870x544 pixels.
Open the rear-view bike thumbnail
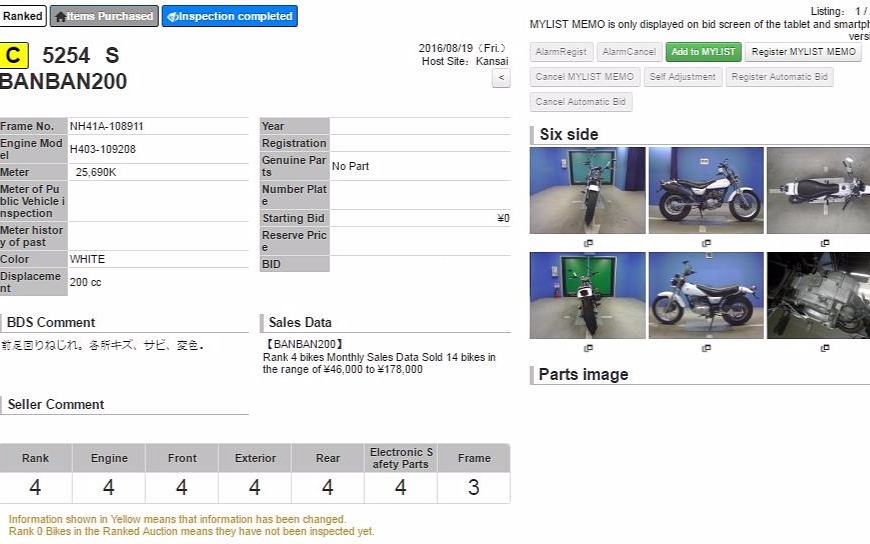pyautogui.click(x=588, y=295)
